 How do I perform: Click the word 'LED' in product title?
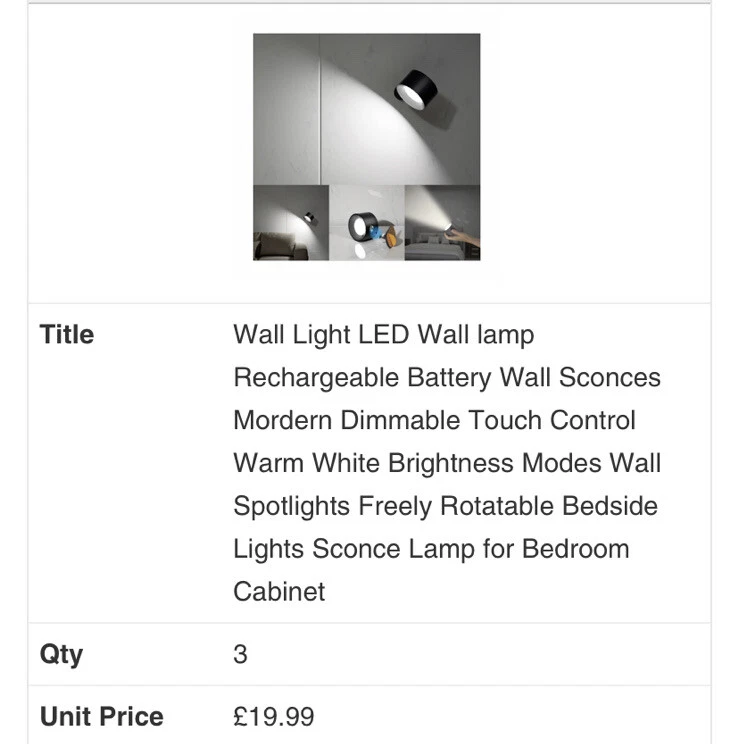pos(384,335)
